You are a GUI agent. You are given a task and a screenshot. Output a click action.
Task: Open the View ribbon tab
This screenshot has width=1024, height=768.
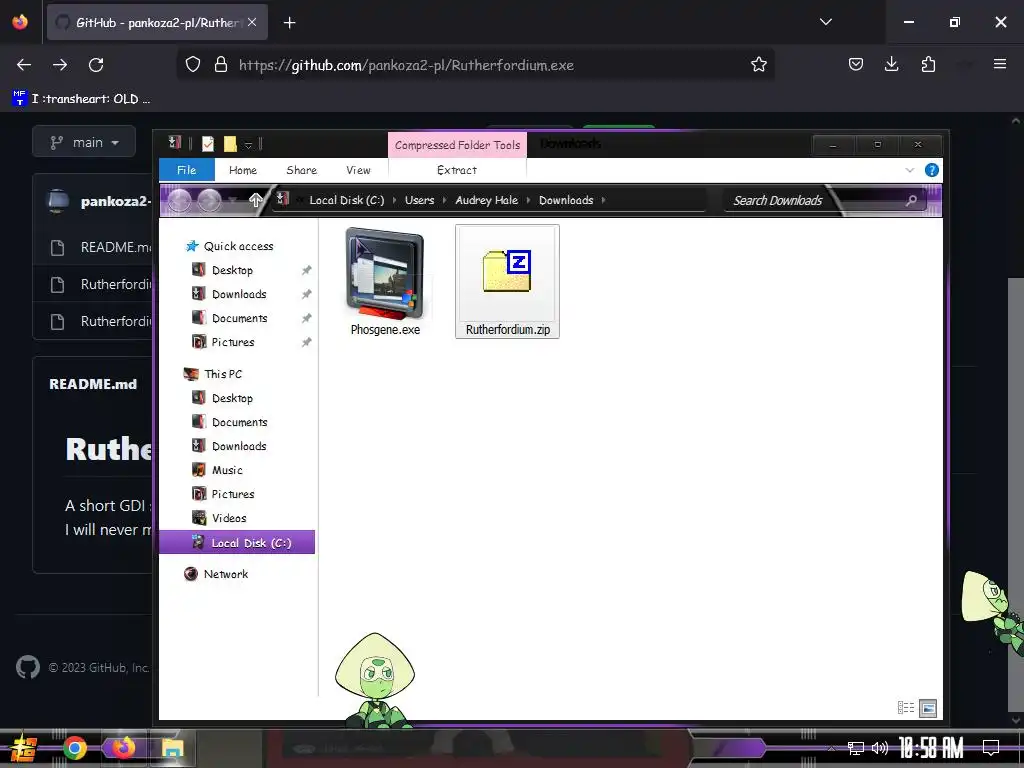click(x=358, y=170)
